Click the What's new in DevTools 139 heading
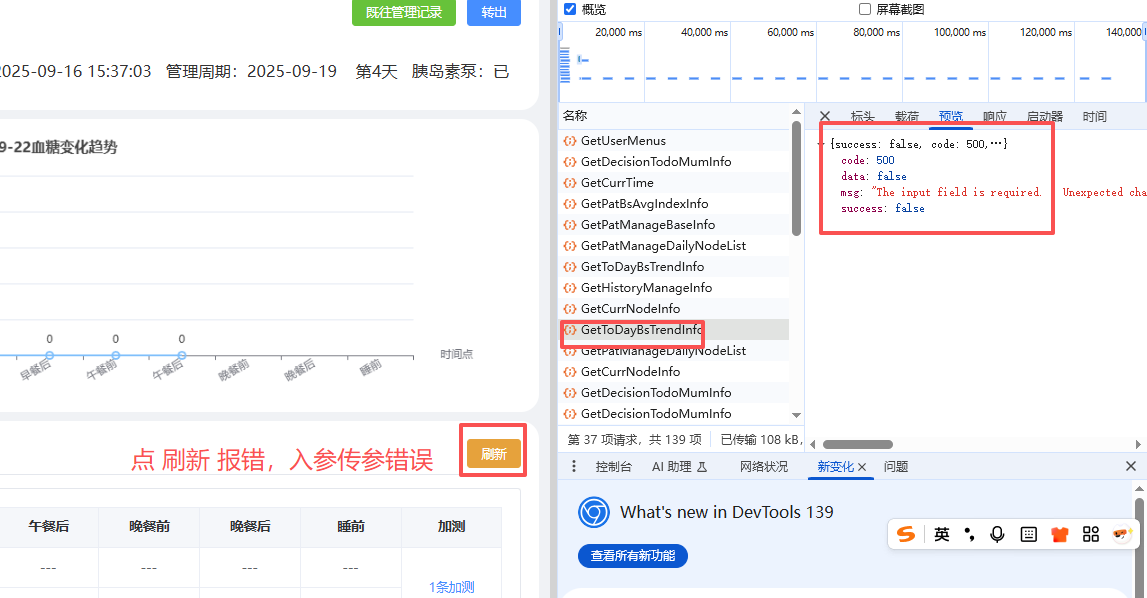1147x598 pixels. tap(726, 512)
